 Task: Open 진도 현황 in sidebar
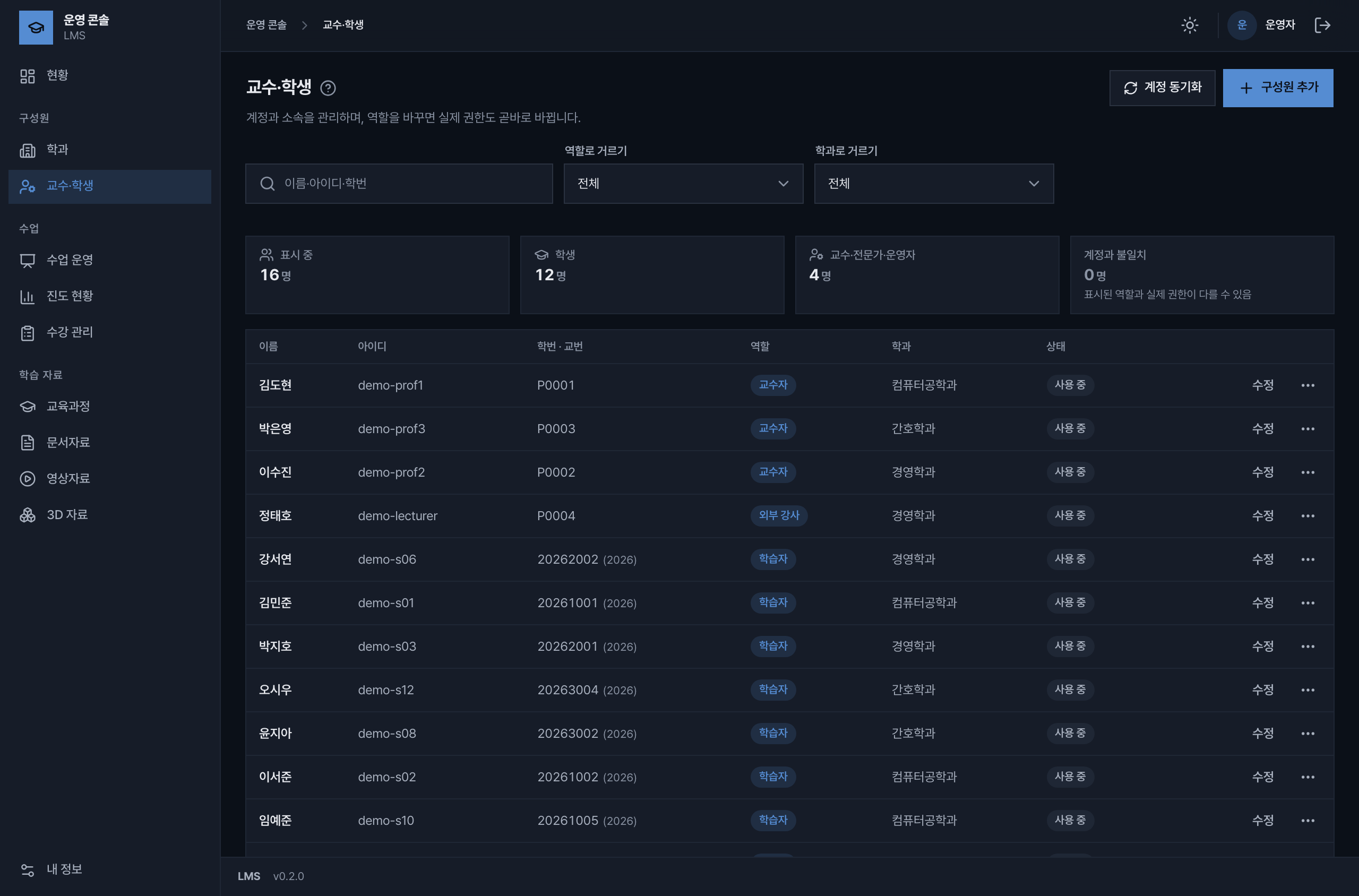coord(110,296)
